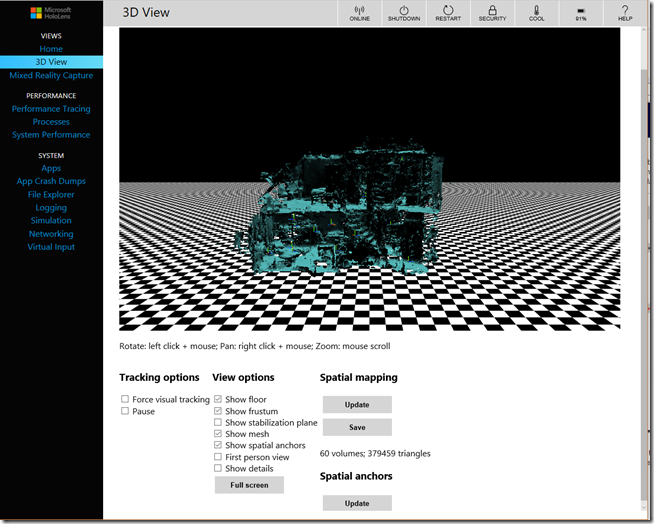The width and height of the screenshot is (654, 524).
Task: Click the '60 volumes; 379459 triangles' text
Action: click(x=375, y=453)
